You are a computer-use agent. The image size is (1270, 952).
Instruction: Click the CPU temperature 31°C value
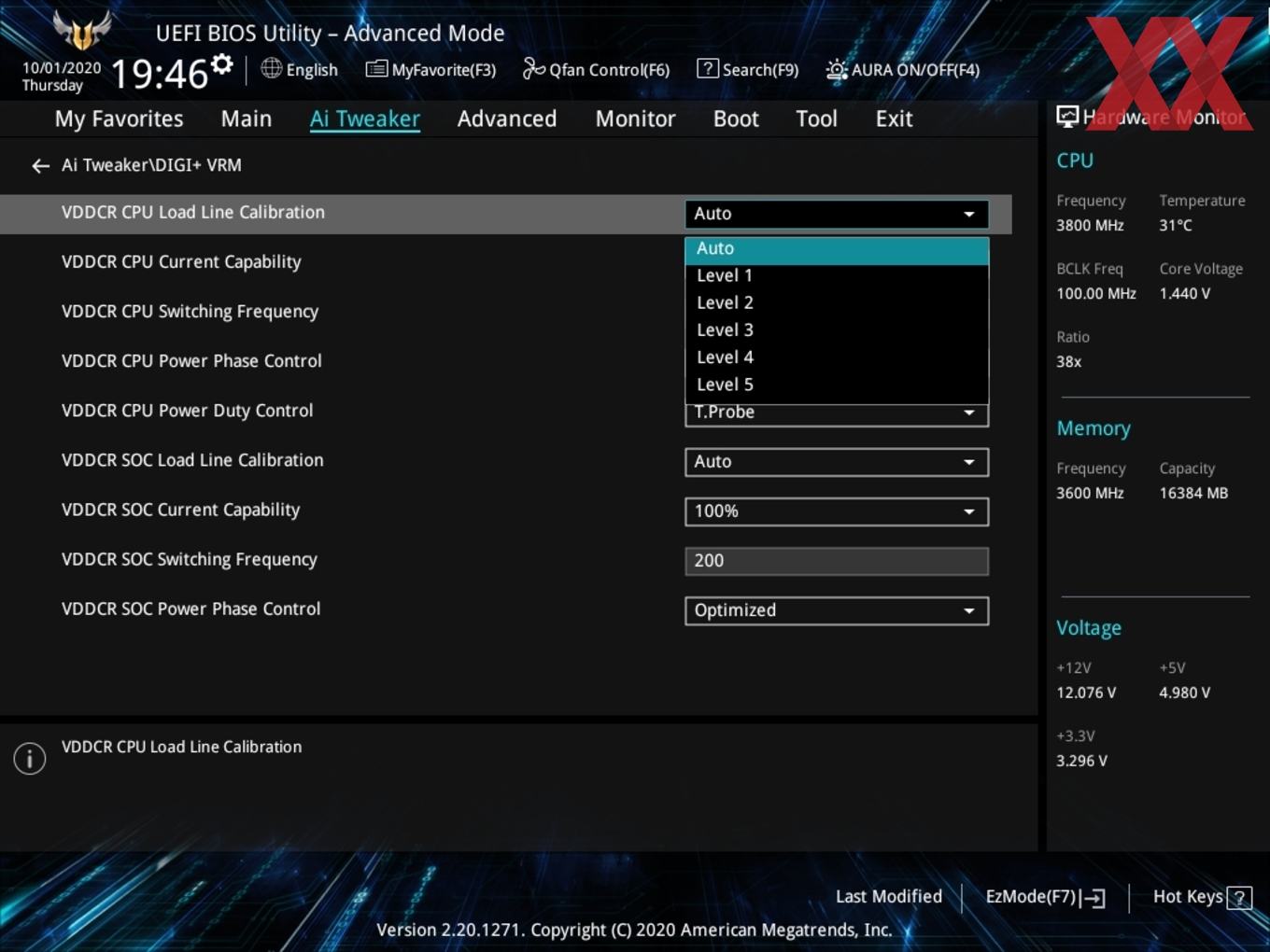[x=1176, y=225]
